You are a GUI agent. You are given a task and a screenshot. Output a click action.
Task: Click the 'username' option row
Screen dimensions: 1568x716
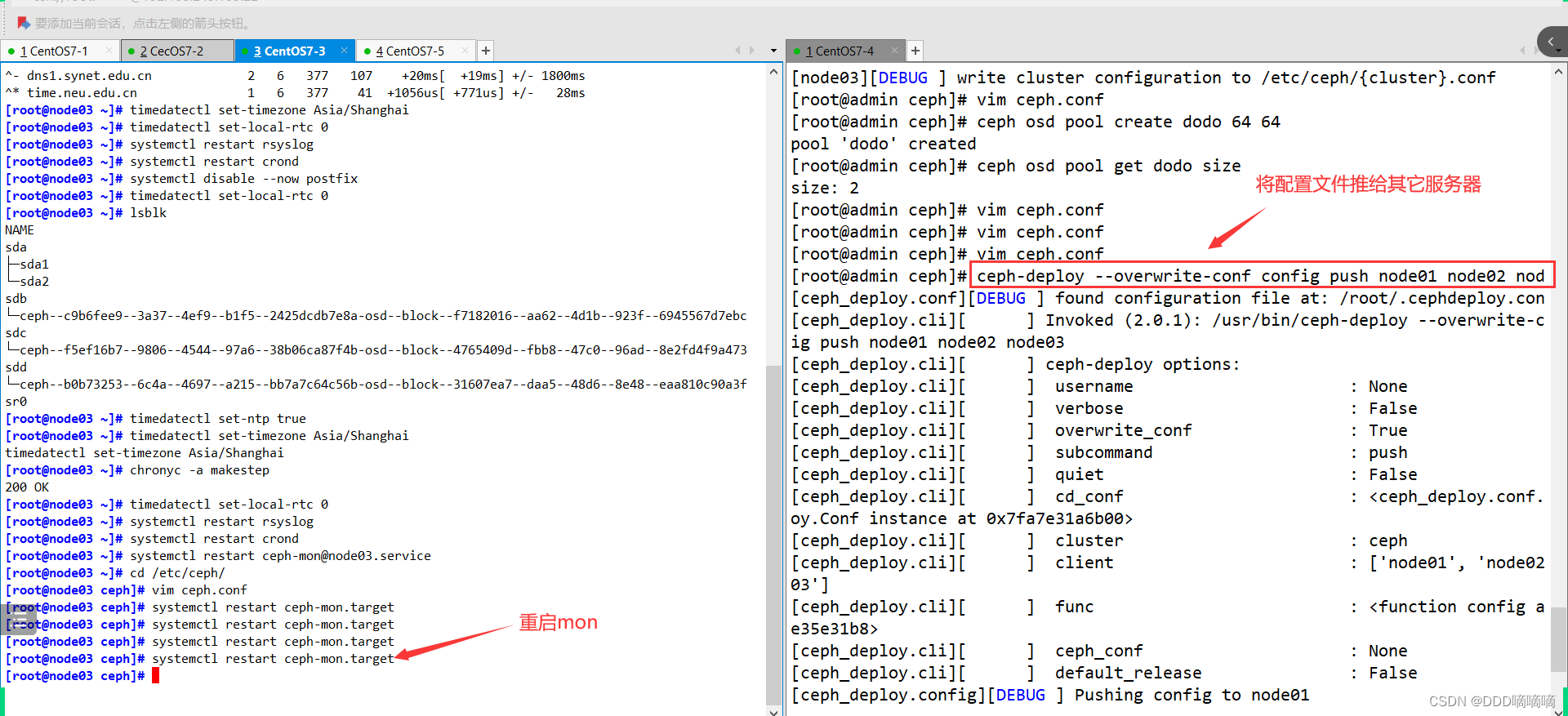pos(1094,386)
